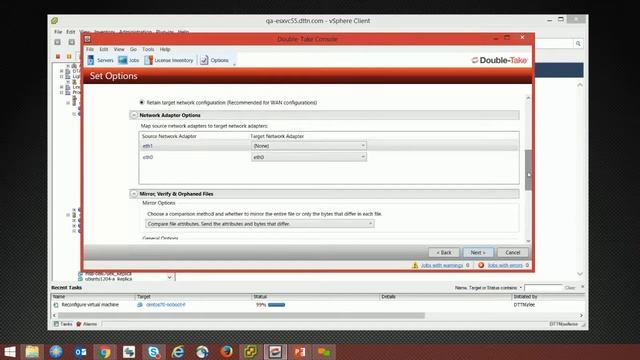This screenshot has width=640, height=360.
Task: Click the vSphere search magnifier icon
Action: coord(578,43)
